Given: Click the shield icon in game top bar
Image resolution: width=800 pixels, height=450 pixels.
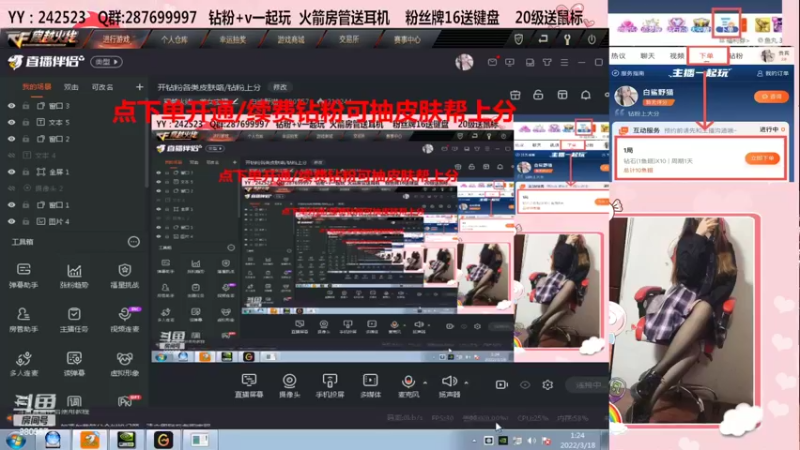Looking at the screenshot, I should (x=518, y=39).
